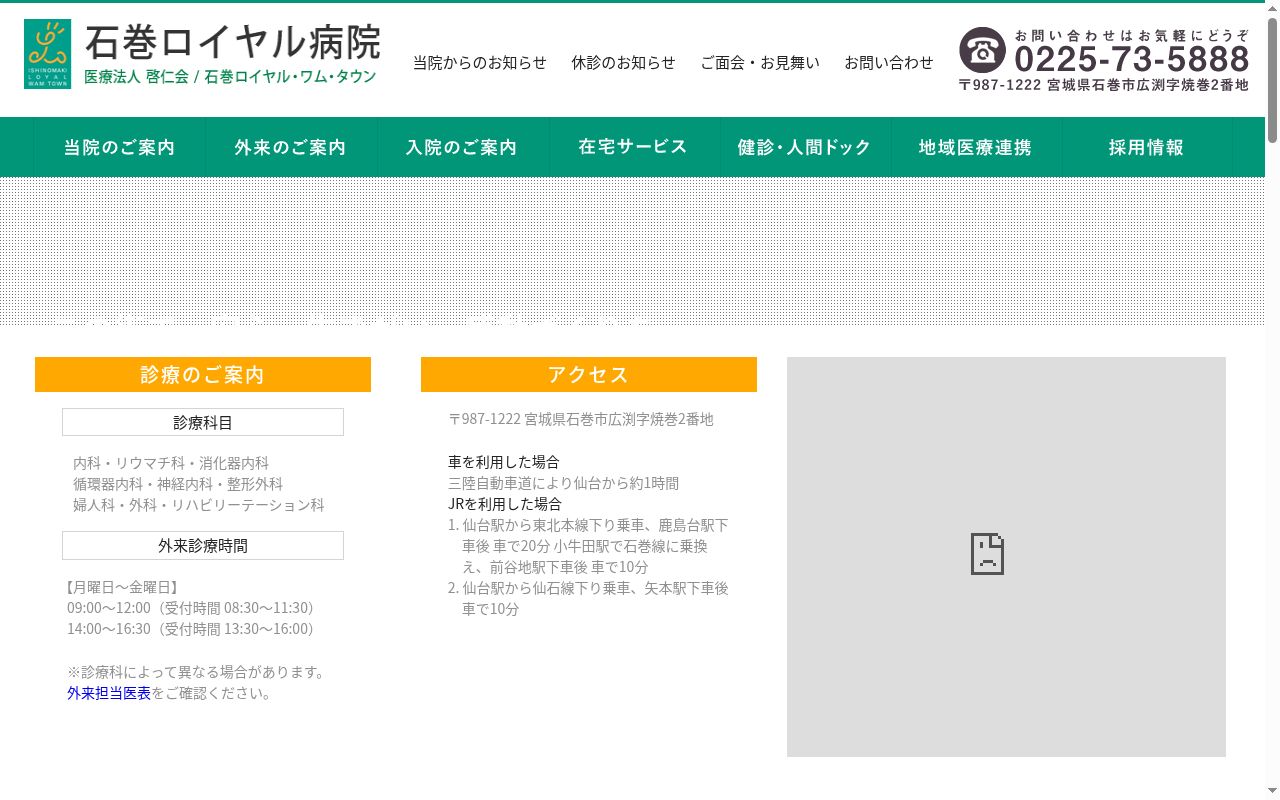Open the 当院のご案内 menu
This screenshot has height=800, width=1280.
pos(120,147)
